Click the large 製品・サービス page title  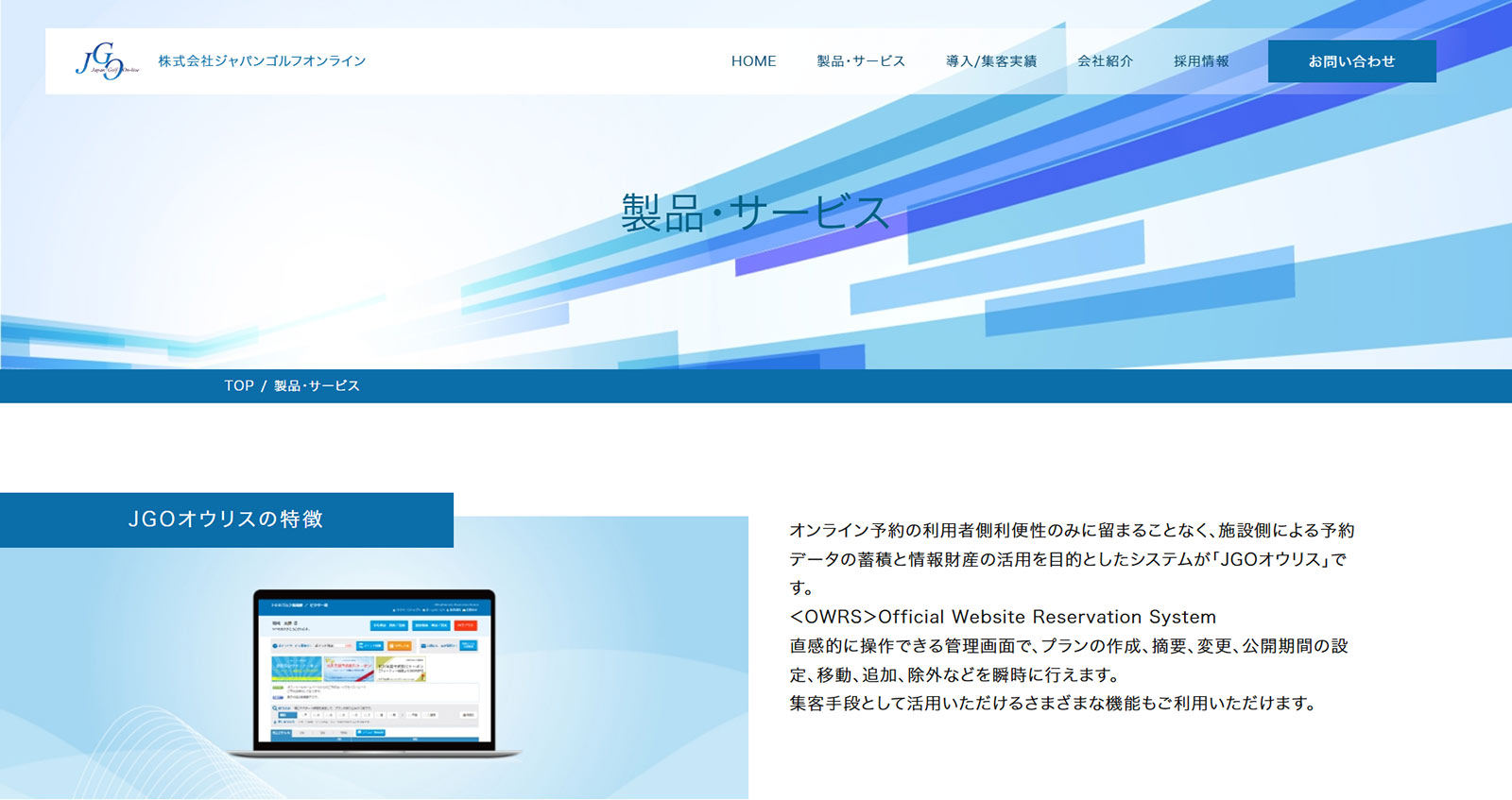(x=755, y=213)
